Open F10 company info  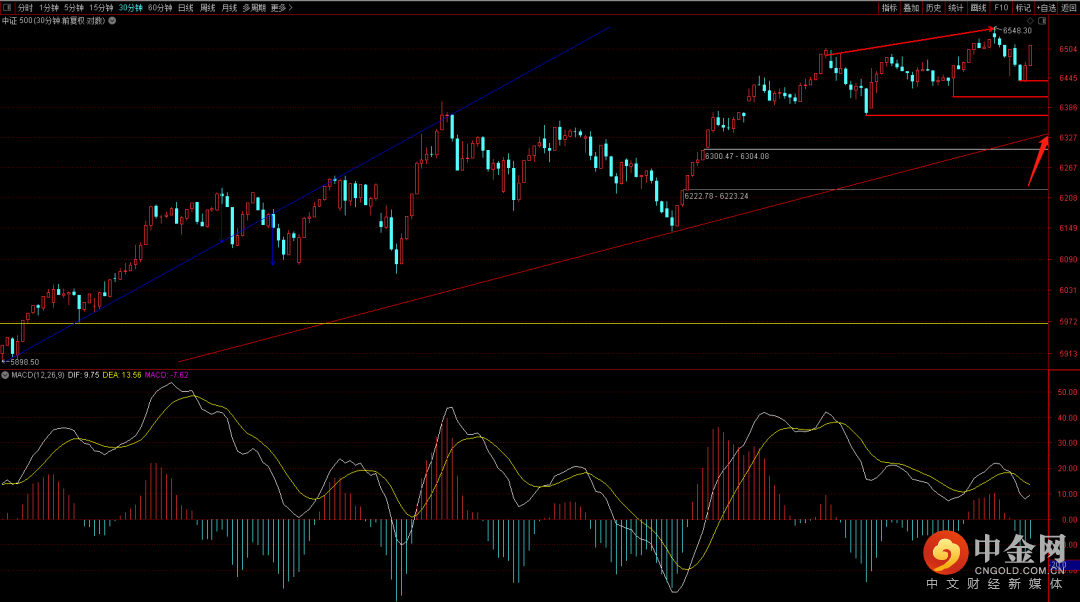coord(1001,8)
